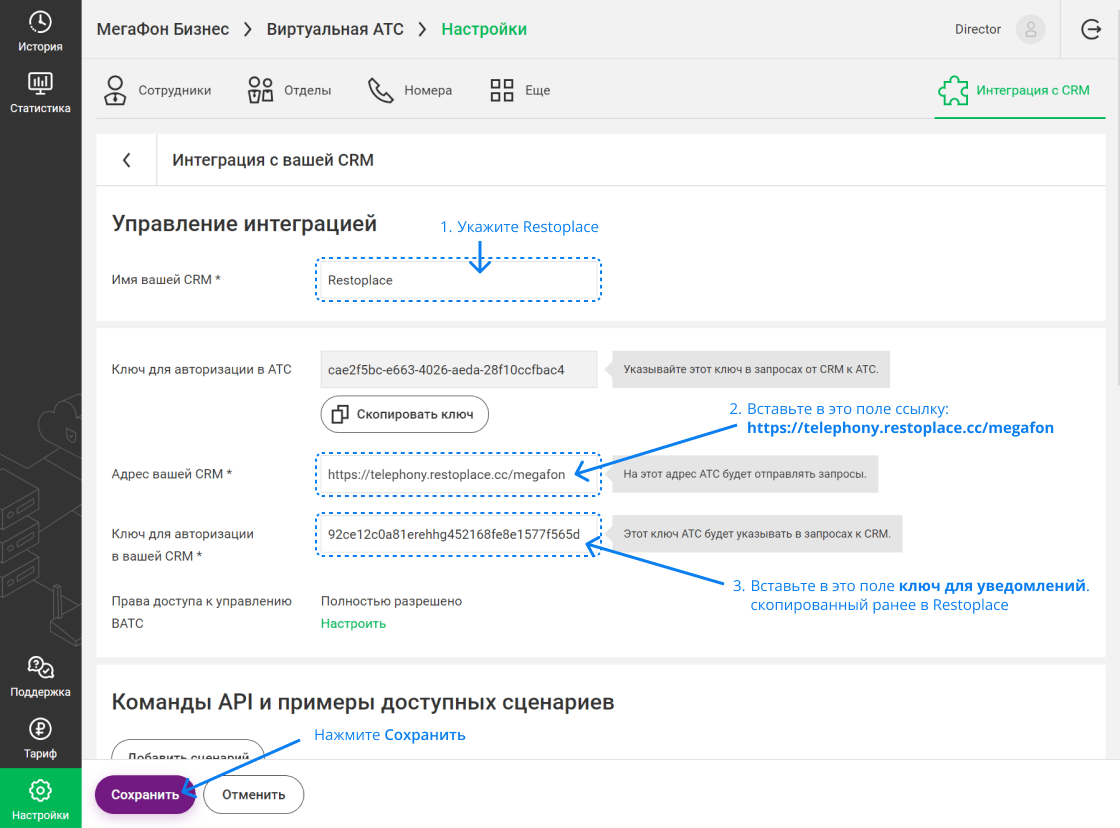Click the puzzle icon next to Интеграция с CRM
1120x828 pixels.
point(953,89)
